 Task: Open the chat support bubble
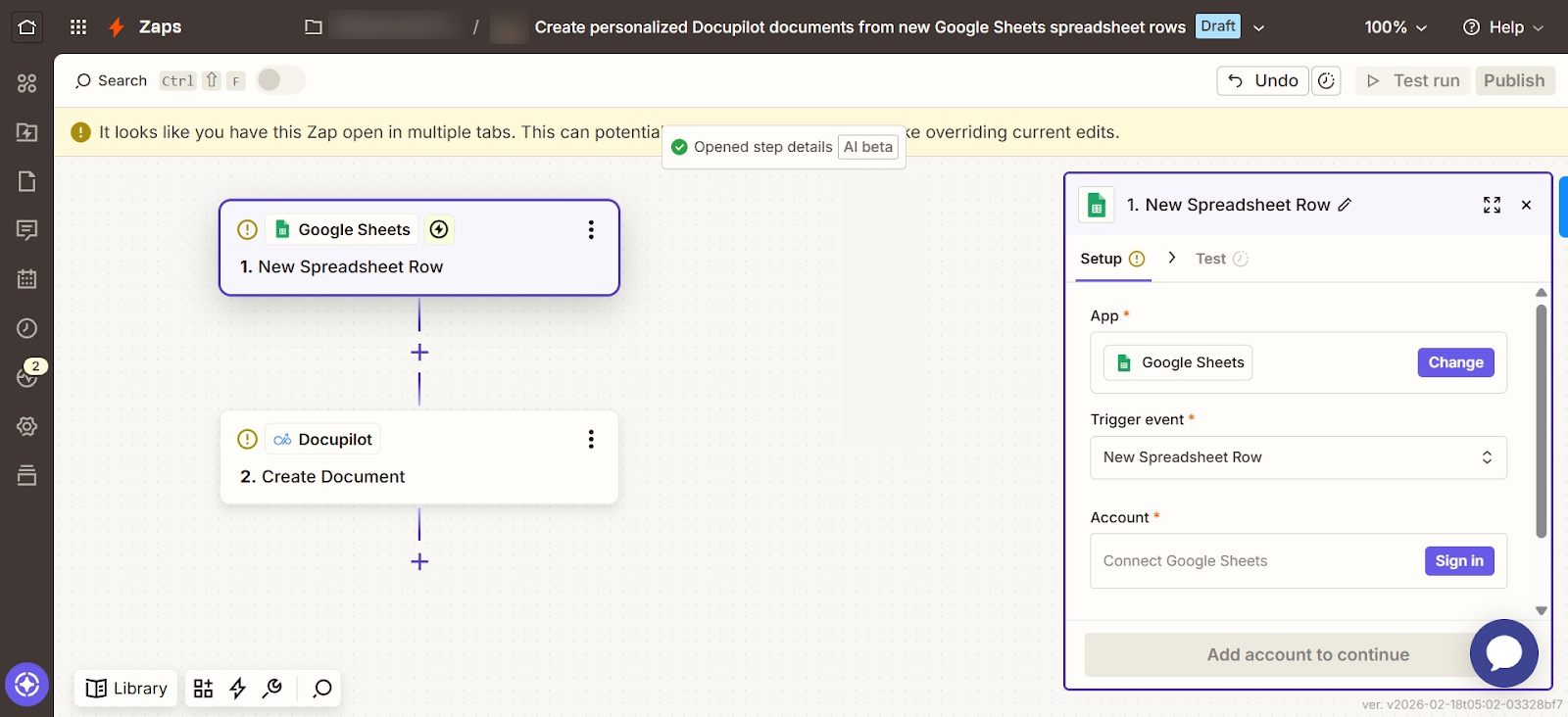pyautogui.click(x=1504, y=653)
